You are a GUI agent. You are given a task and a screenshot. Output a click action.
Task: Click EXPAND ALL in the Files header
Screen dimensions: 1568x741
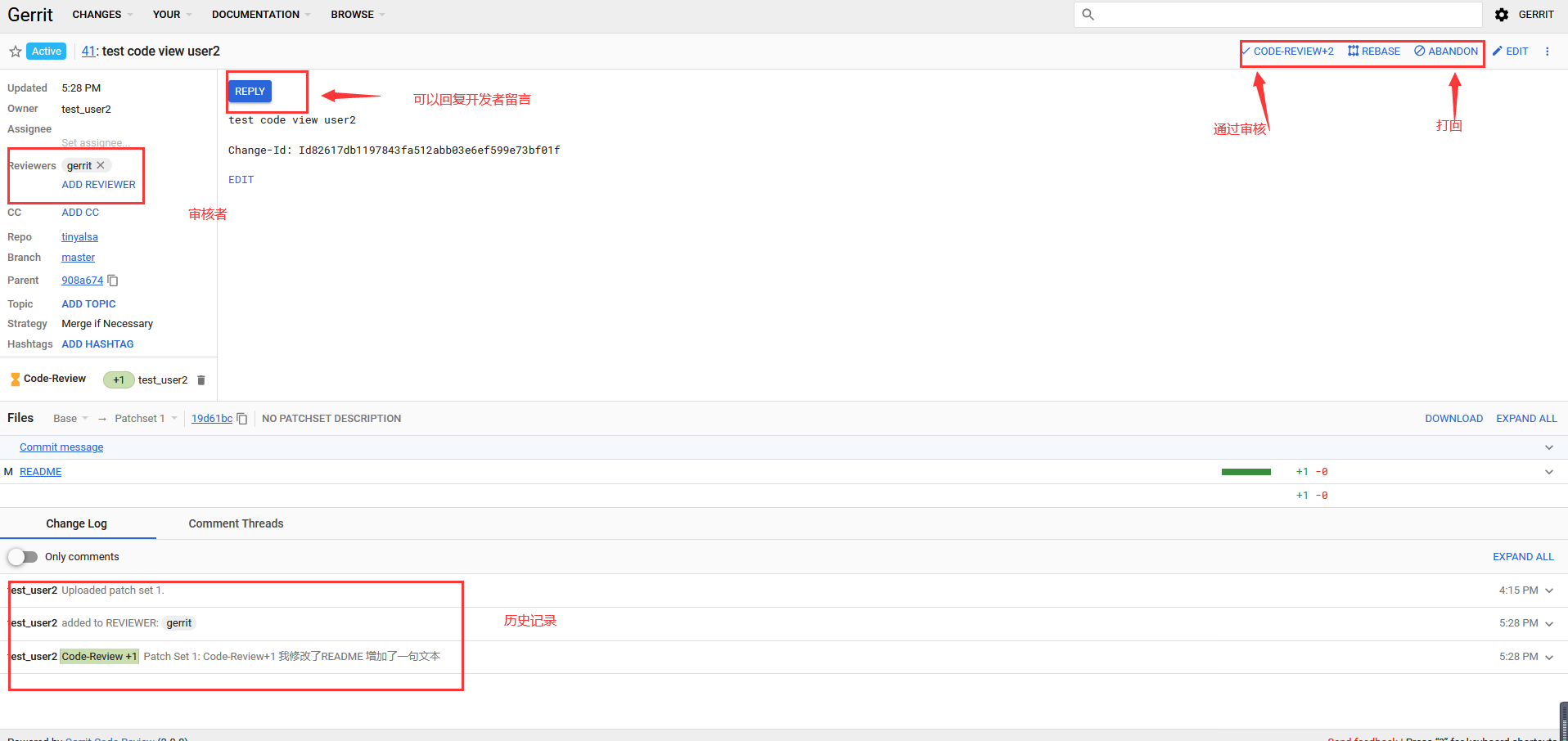click(1526, 419)
